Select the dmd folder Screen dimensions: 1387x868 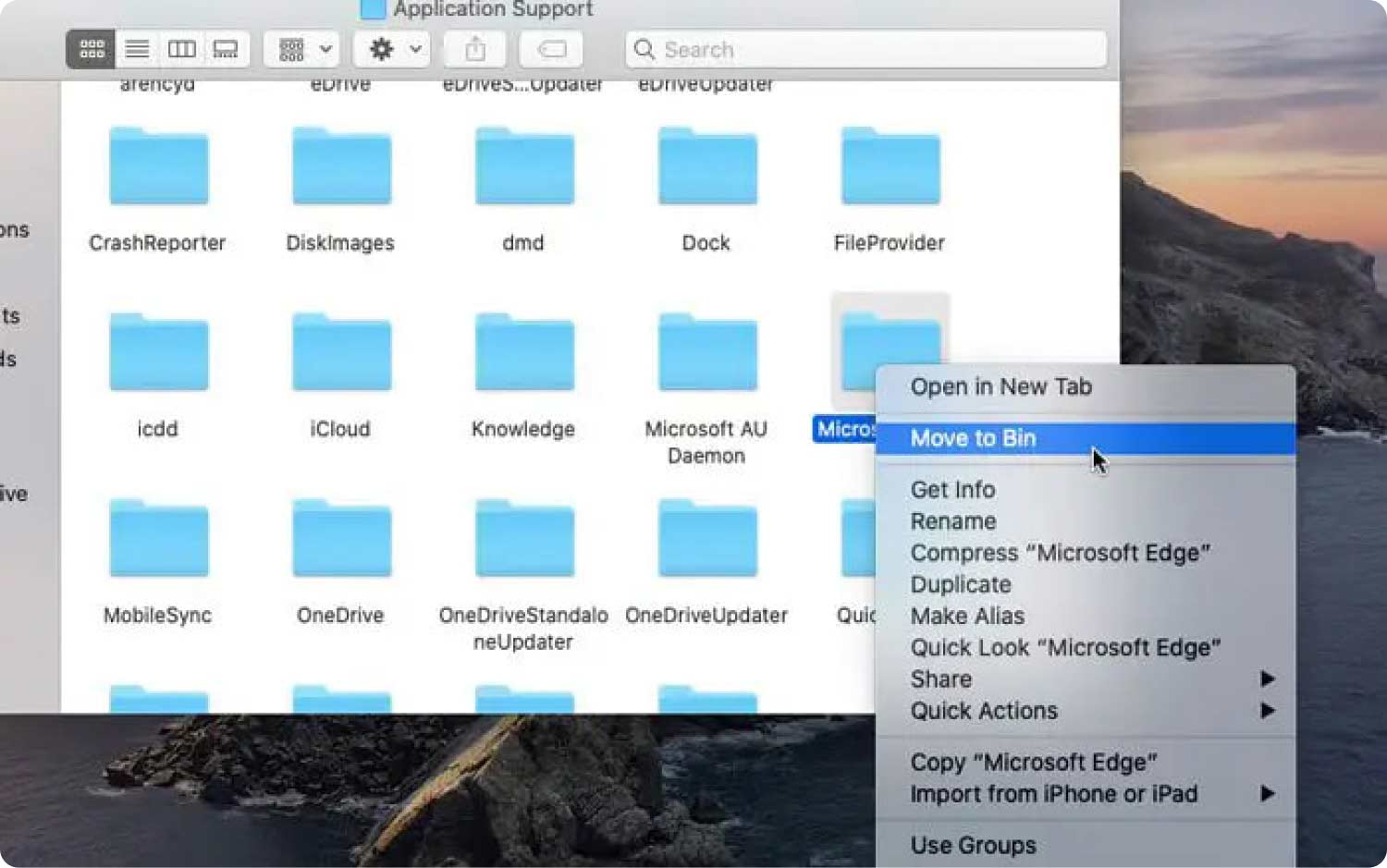pos(524,167)
